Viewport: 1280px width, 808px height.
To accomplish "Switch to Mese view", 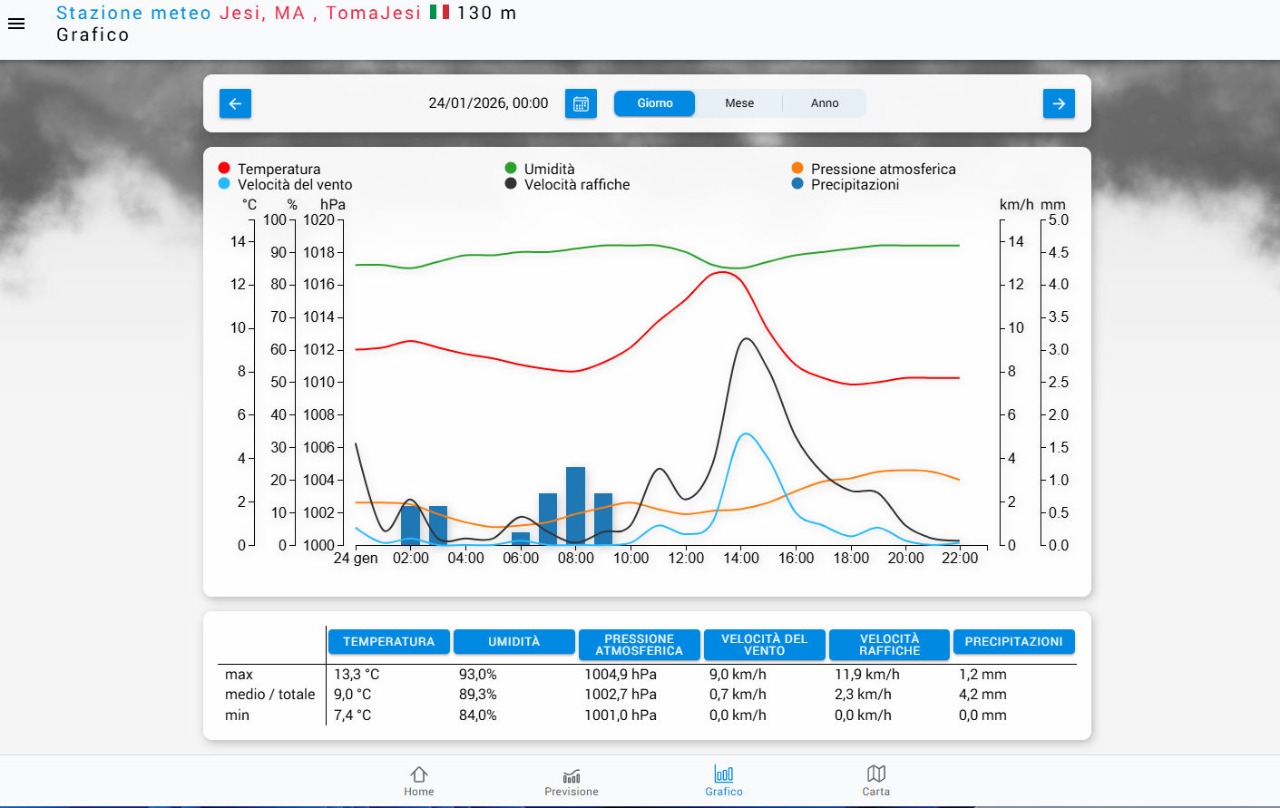I will 739,104.
